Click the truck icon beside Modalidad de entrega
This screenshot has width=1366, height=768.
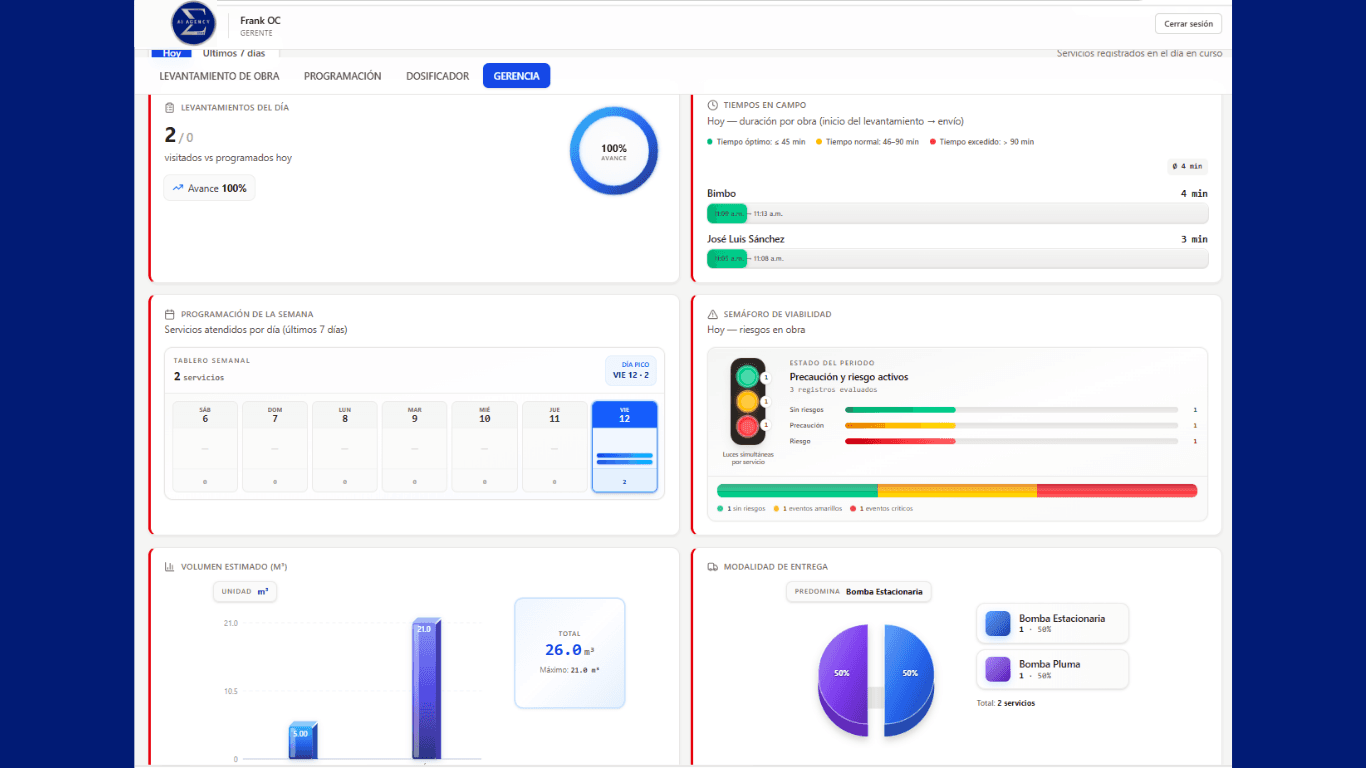point(712,567)
